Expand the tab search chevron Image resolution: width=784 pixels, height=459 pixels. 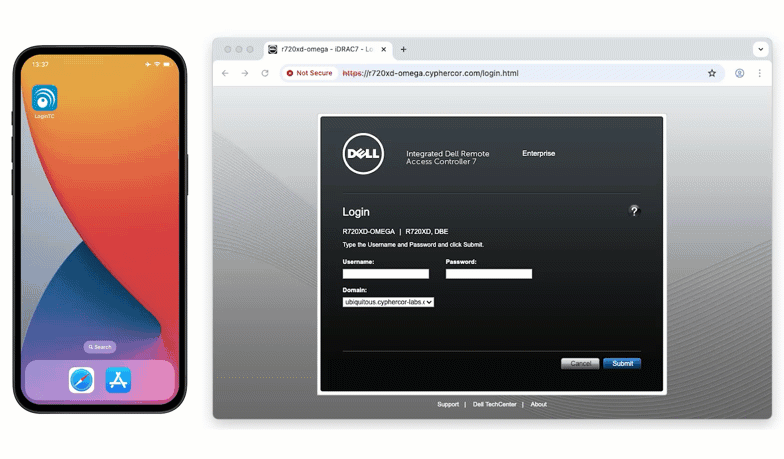tap(760, 49)
